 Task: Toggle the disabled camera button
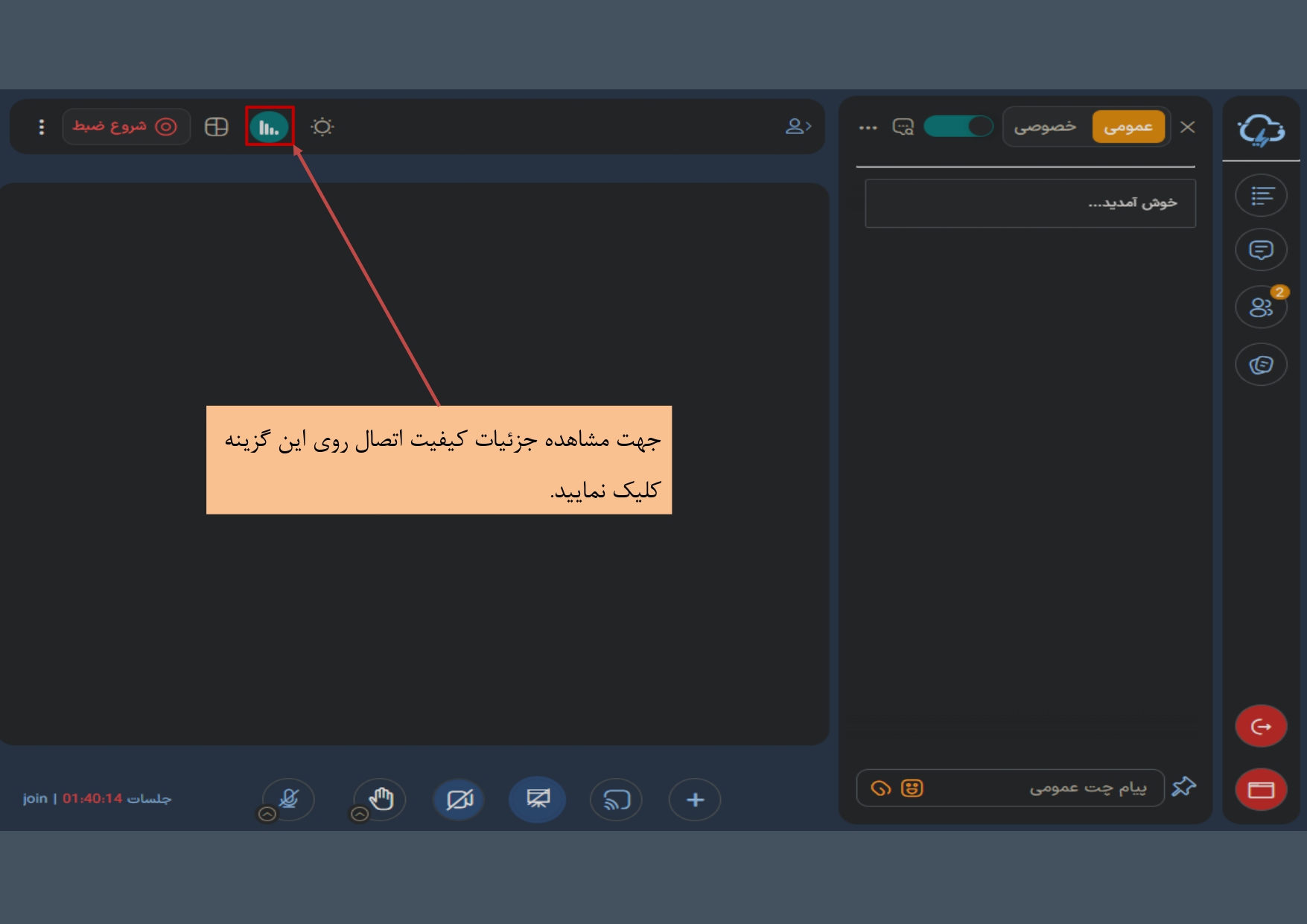(x=459, y=800)
